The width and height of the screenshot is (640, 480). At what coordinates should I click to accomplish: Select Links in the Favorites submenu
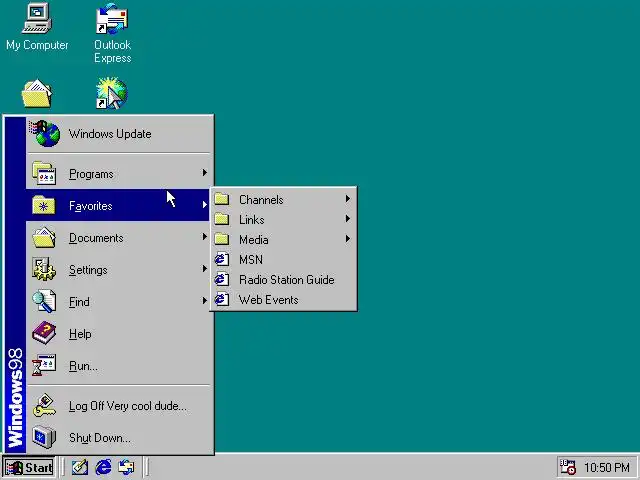coord(283,219)
